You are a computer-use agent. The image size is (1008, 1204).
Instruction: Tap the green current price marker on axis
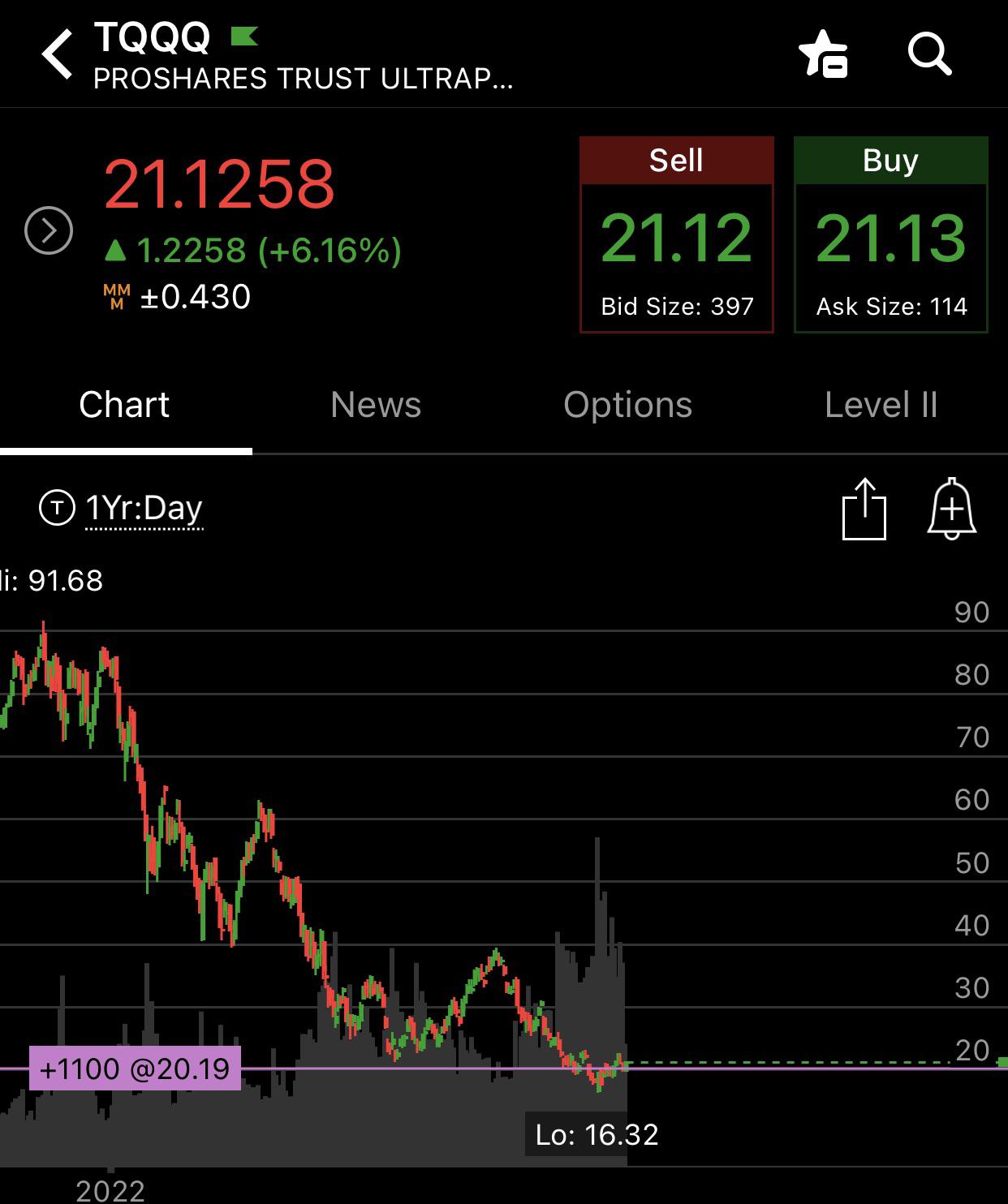pos(1002,1062)
